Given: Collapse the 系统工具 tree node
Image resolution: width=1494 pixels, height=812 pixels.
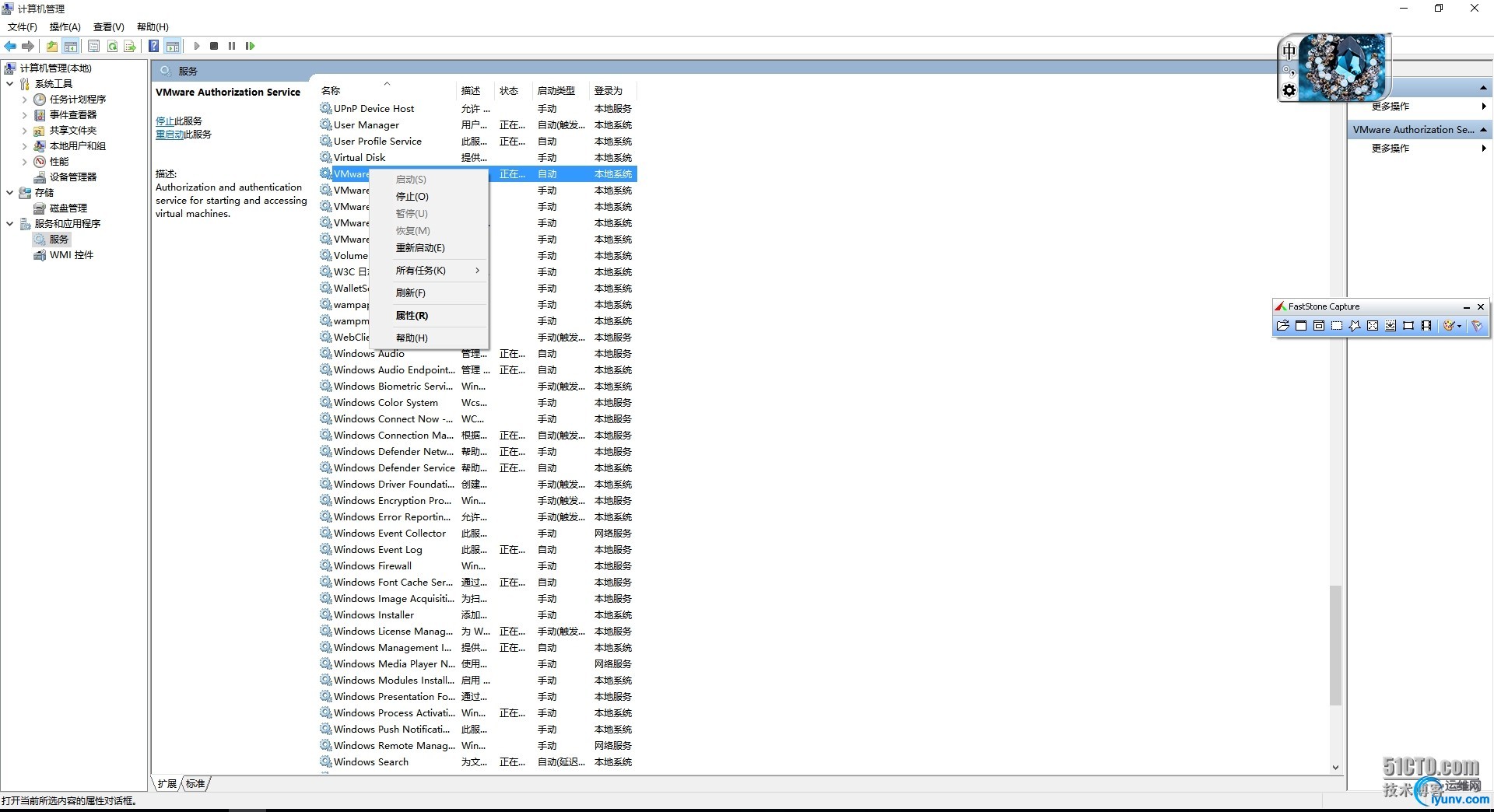Looking at the screenshot, I should (x=9, y=84).
